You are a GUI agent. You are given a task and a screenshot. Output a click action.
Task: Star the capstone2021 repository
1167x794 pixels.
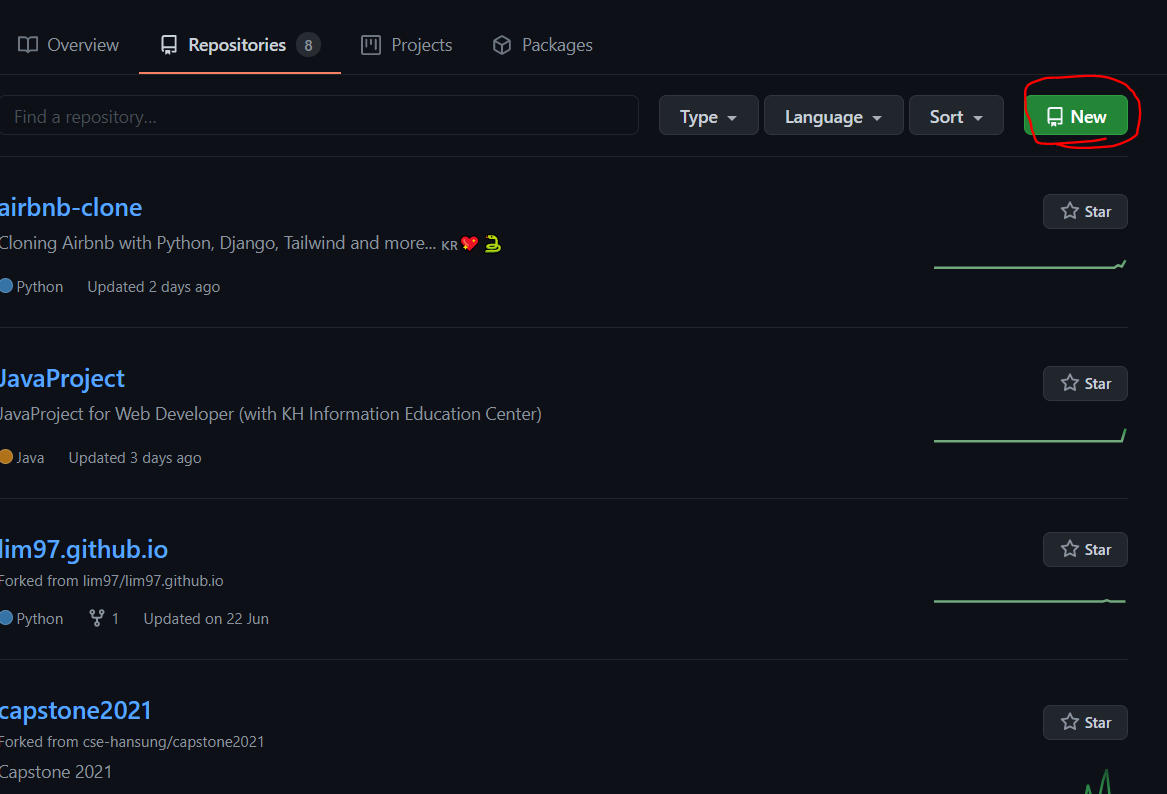click(1085, 722)
